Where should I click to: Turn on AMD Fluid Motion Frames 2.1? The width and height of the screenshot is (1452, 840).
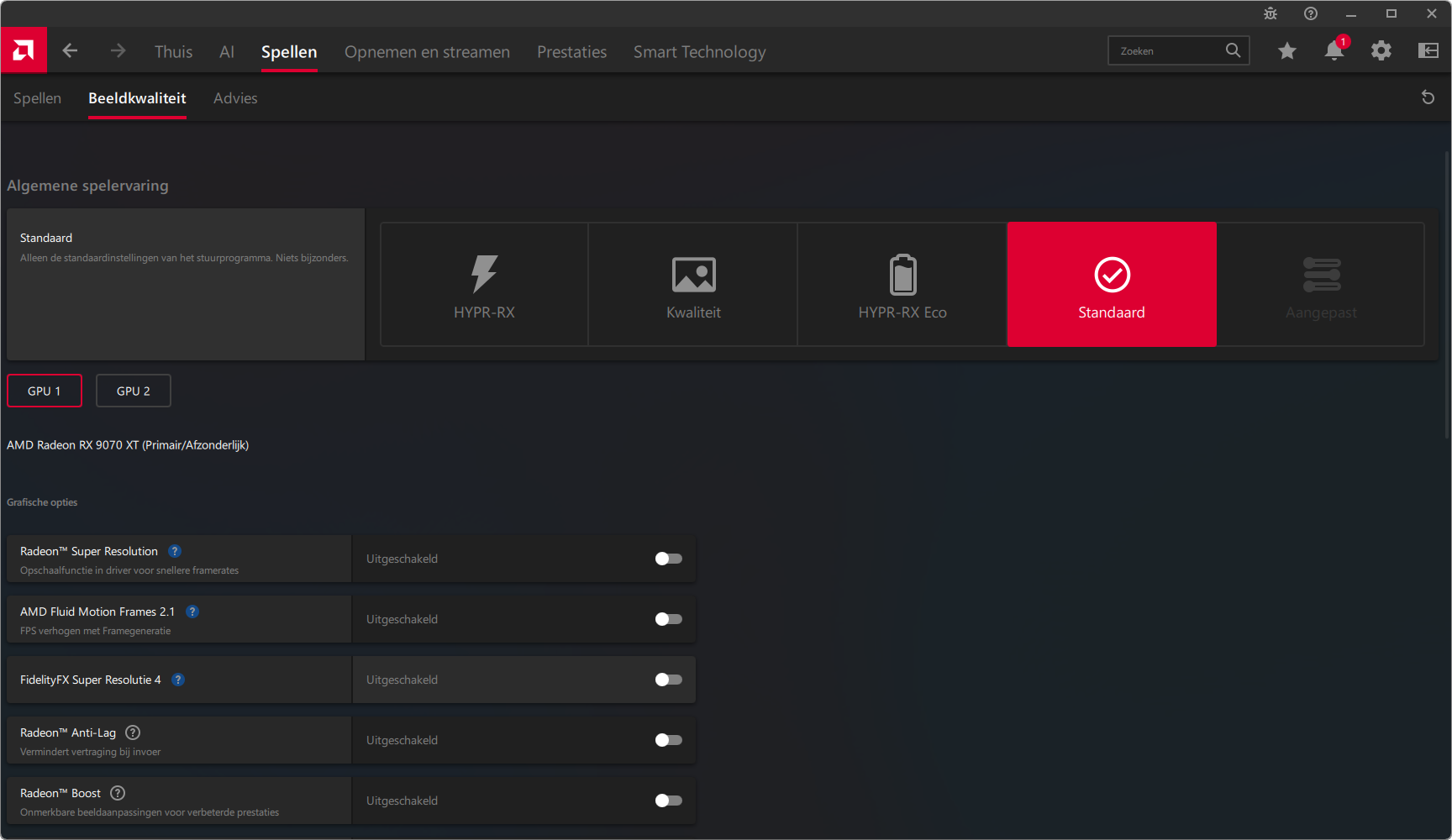[668, 619]
